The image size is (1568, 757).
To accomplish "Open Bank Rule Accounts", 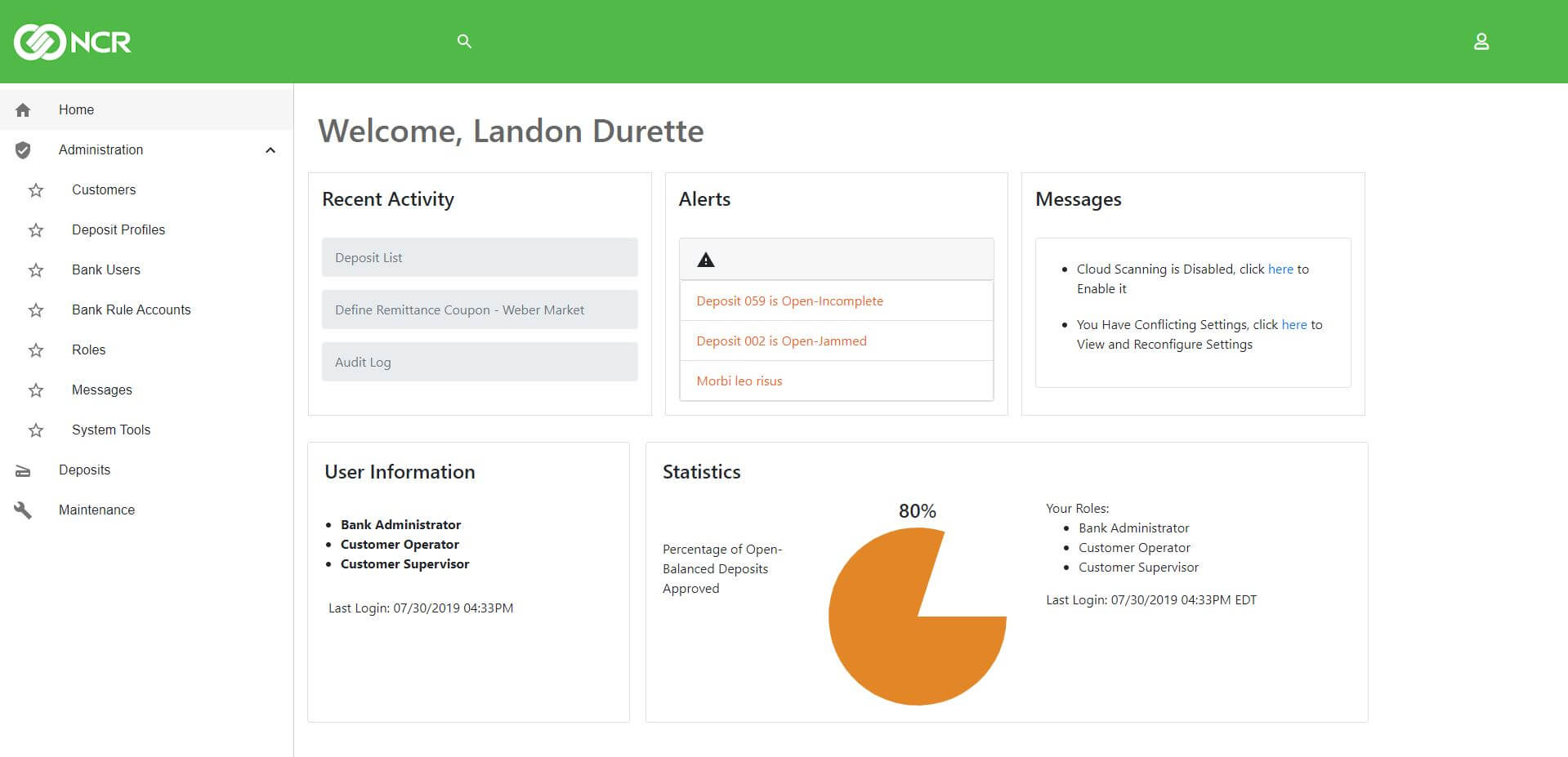I will [131, 309].
